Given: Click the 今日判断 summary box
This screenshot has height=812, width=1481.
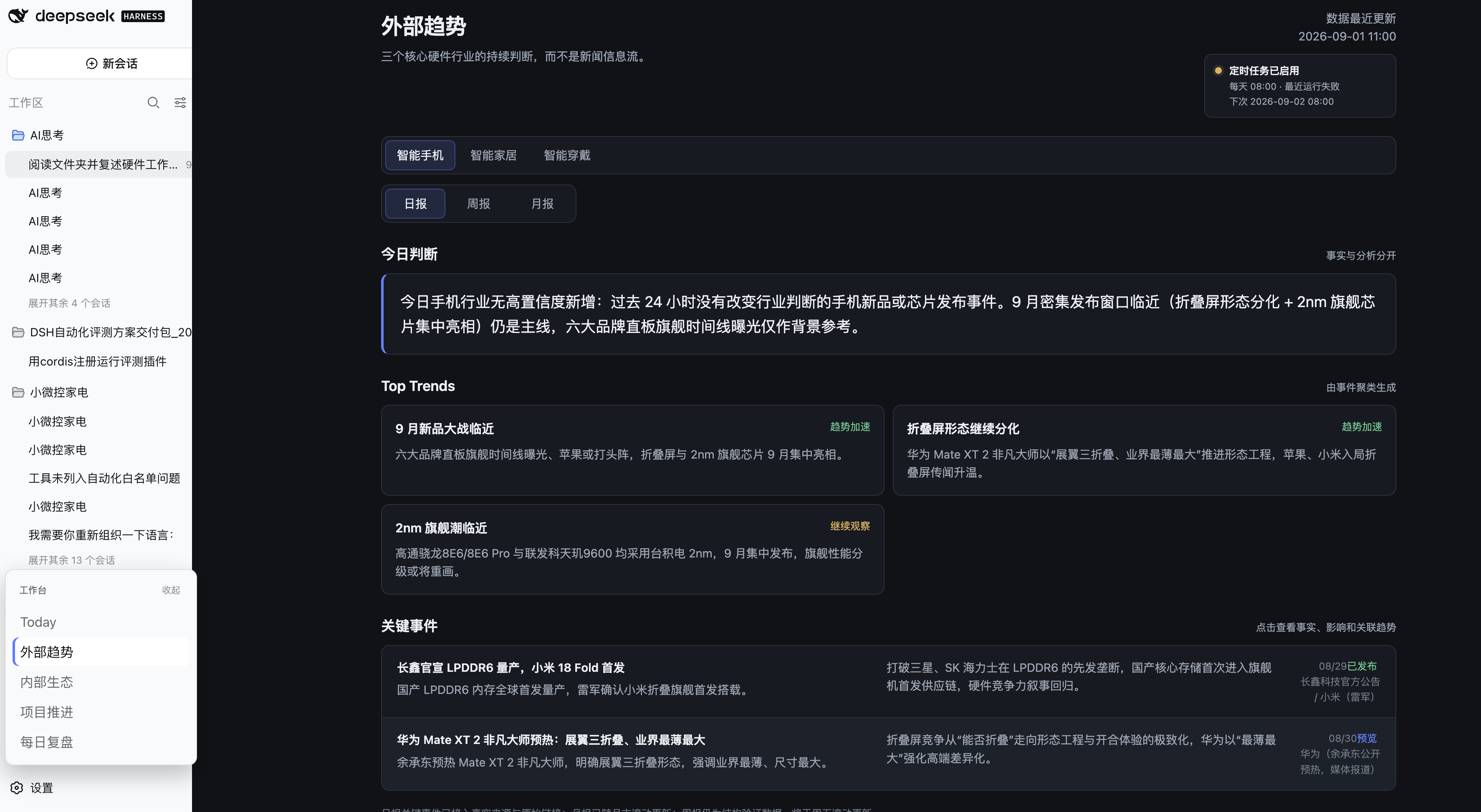Looking at the screenshot, I should (x=888, y=314).
